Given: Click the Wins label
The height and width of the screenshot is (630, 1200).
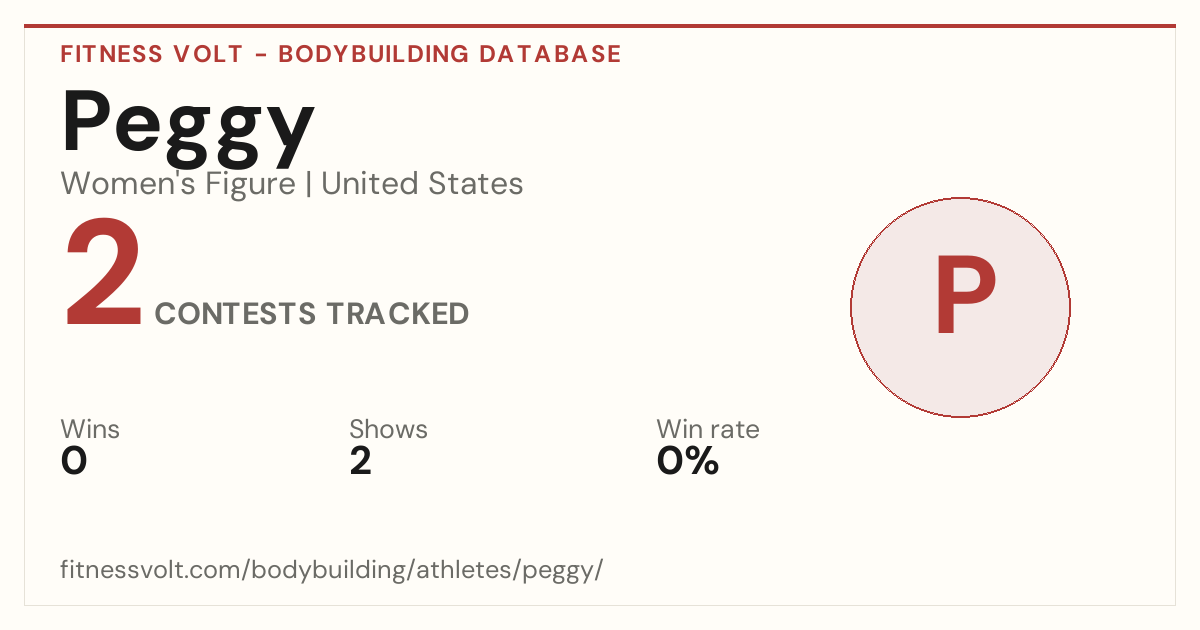Looking at the screenshot, I should click(90, 429).
